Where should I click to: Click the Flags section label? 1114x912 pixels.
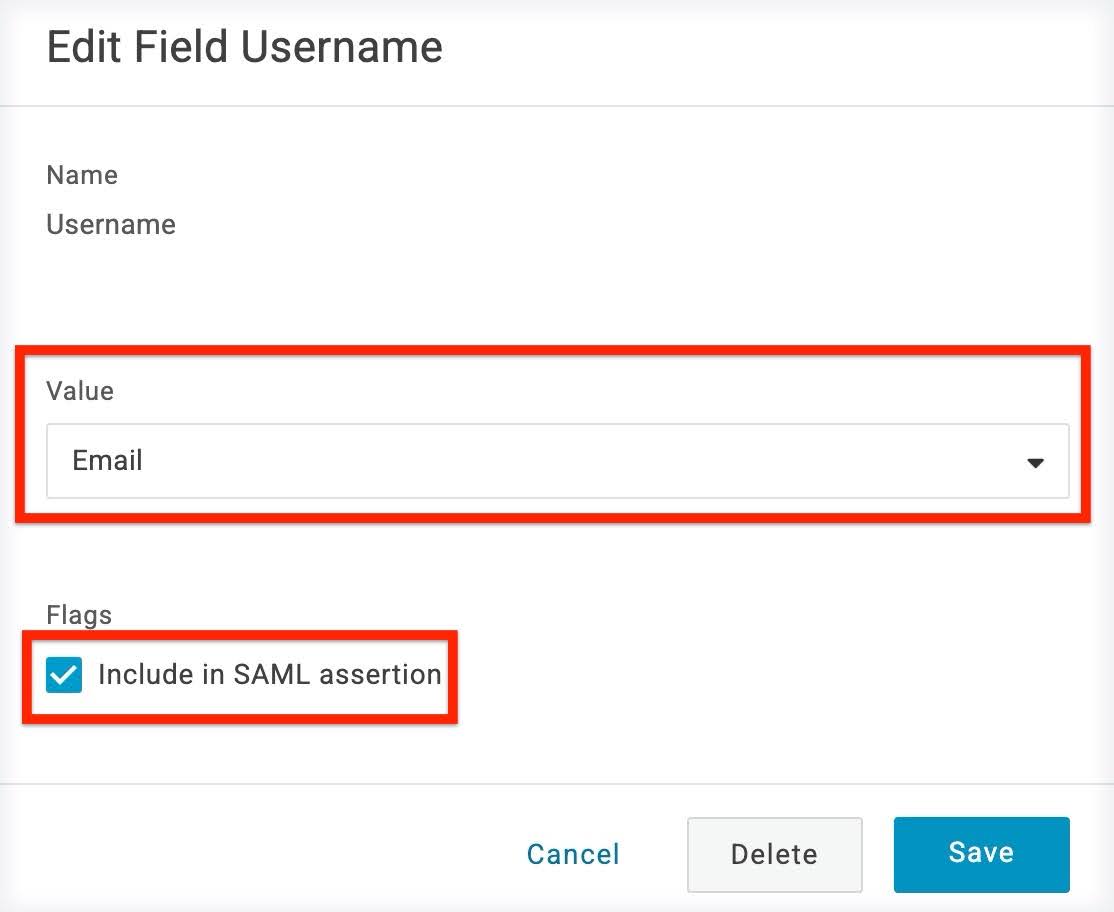[x=78, y=615]
